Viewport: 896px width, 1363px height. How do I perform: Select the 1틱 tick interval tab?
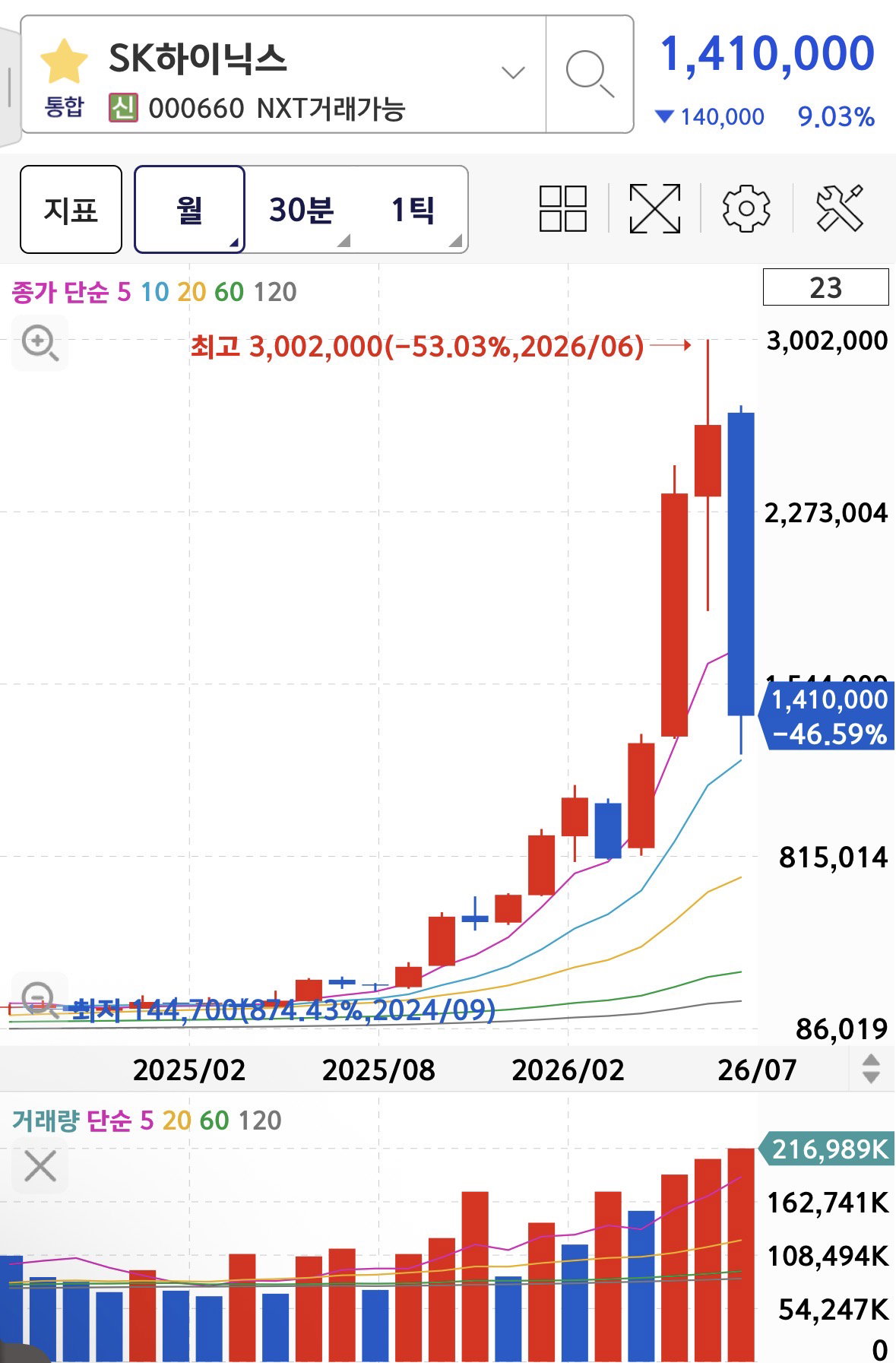[x=413, y=209]
